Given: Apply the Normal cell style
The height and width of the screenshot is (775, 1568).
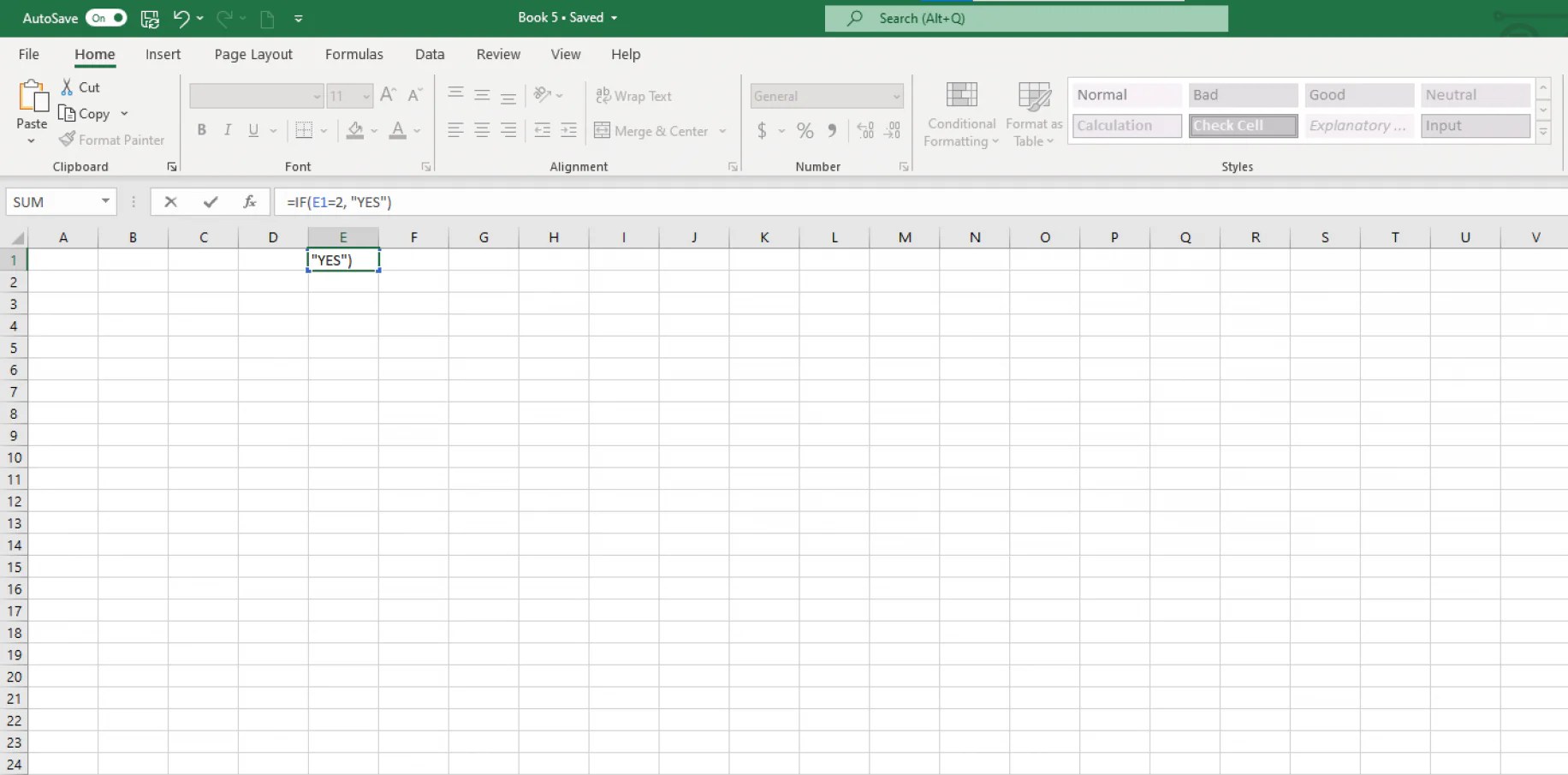Looking at the screenshot, I should point(1126,94).
